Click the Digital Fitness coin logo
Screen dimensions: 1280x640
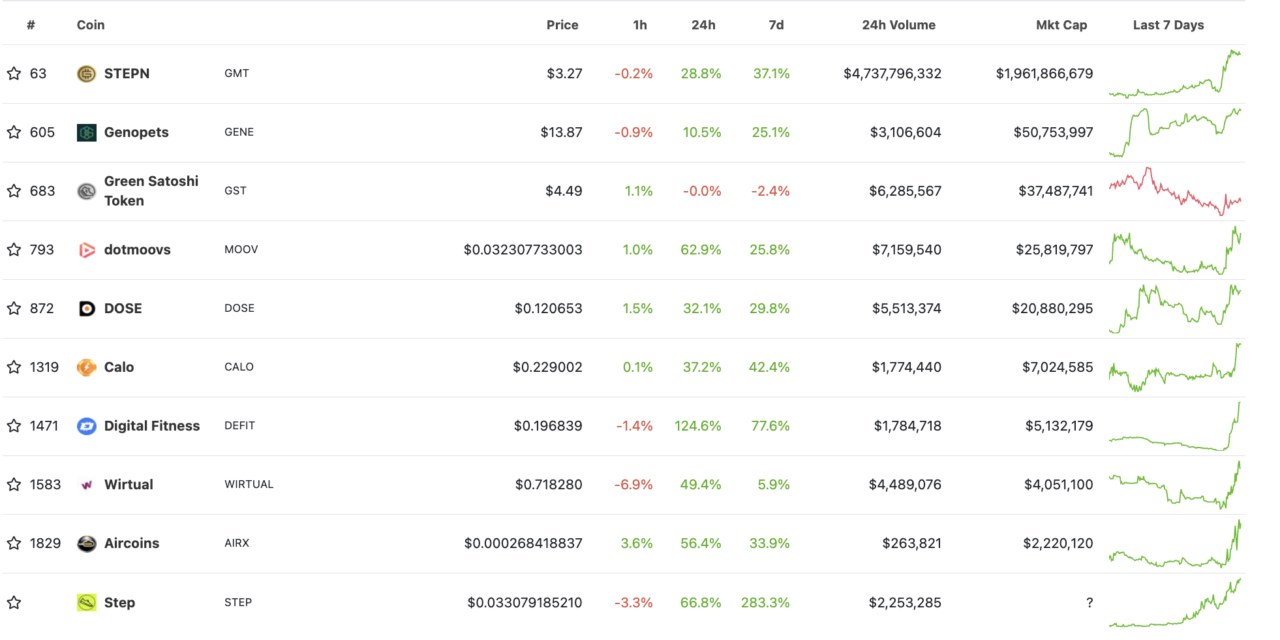coord(86,425)
